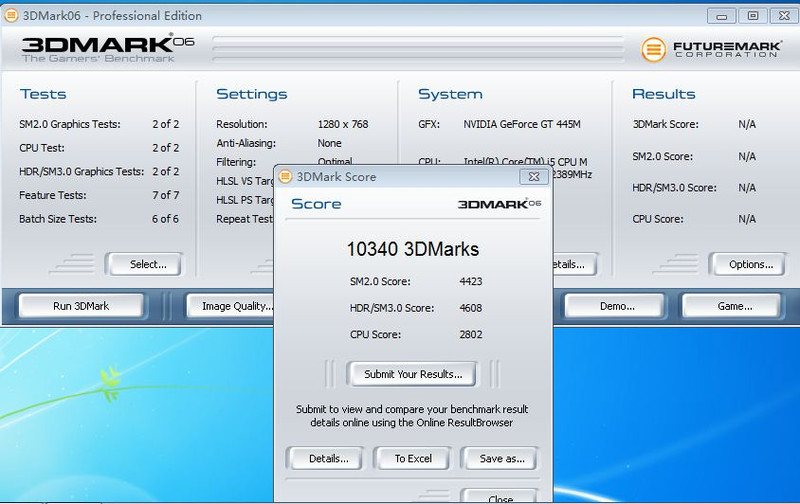Screen dimensions: 800x504
Task: Click the Tests section heading
Action: [43, 94]
